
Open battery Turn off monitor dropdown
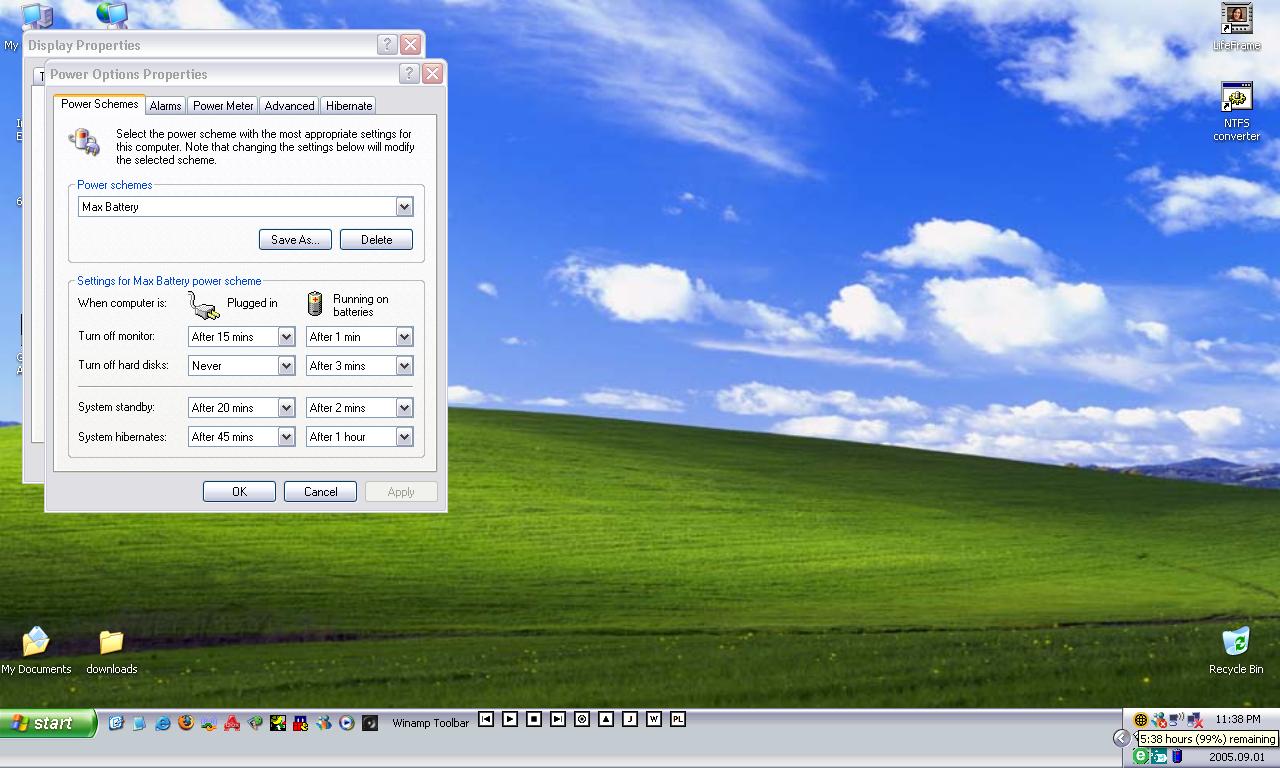tap(404, 337)
